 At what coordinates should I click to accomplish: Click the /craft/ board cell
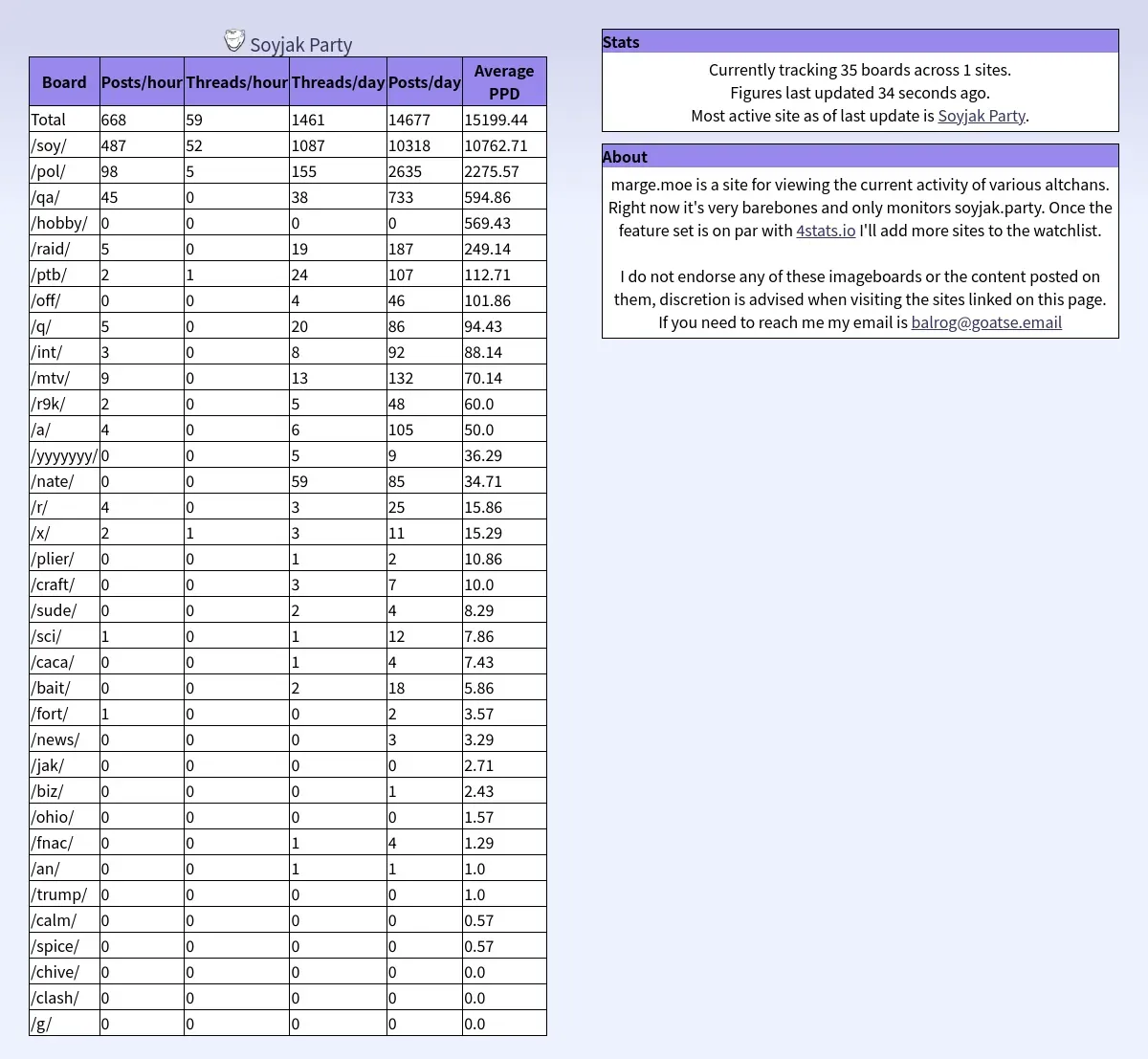pos(64,585)
